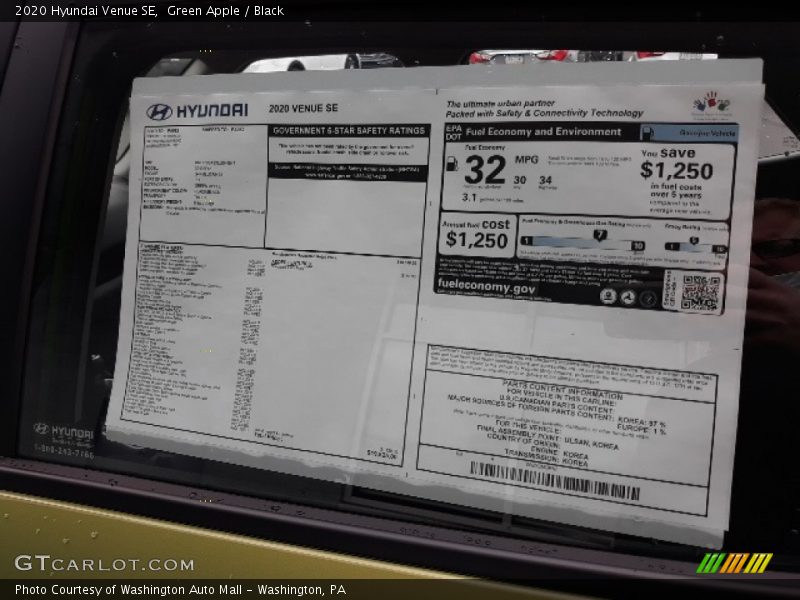Click the 'The ultimate urban partner' tagline
Viewport: 800px width, 600px height.
tap(500, 104)
